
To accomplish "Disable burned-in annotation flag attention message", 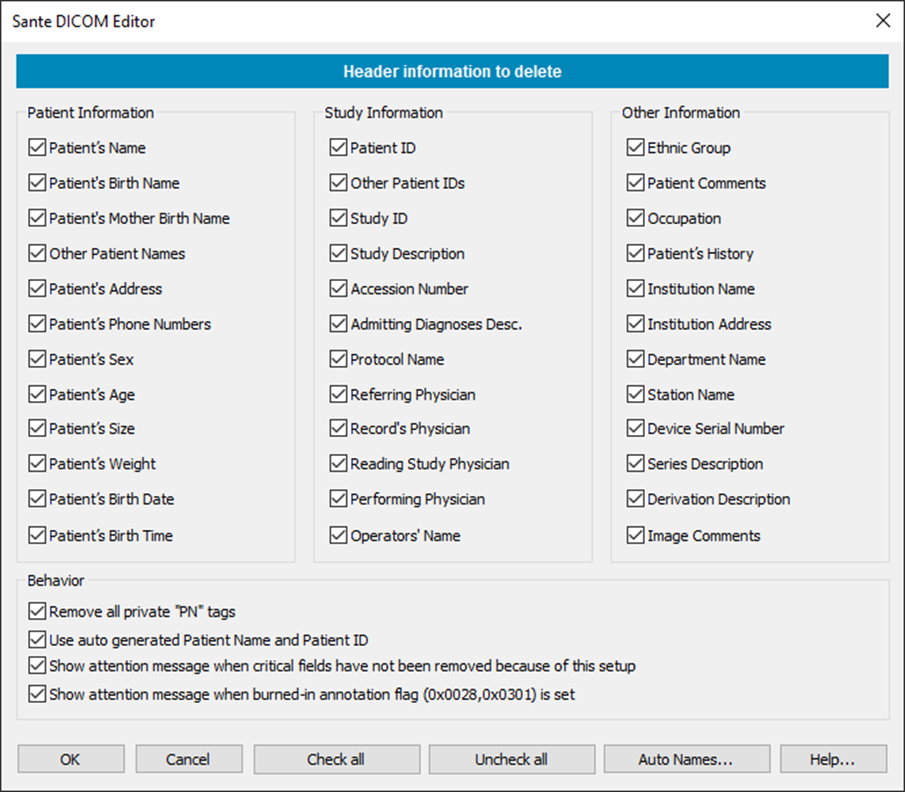I will pyautogui.click(x=38, y=694).
